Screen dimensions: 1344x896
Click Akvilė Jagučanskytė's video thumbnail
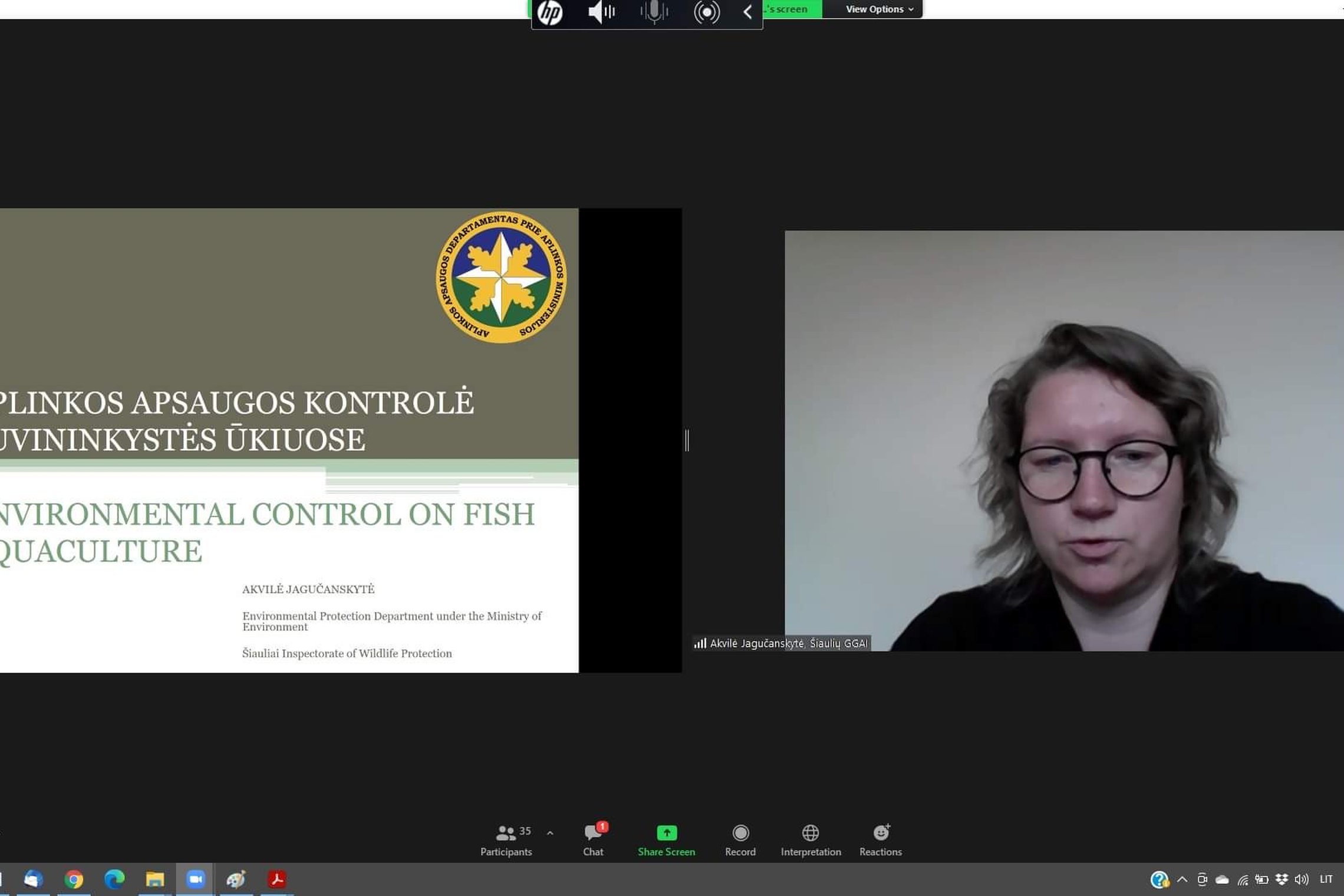pyautogui.click(x=1064, y=440)
